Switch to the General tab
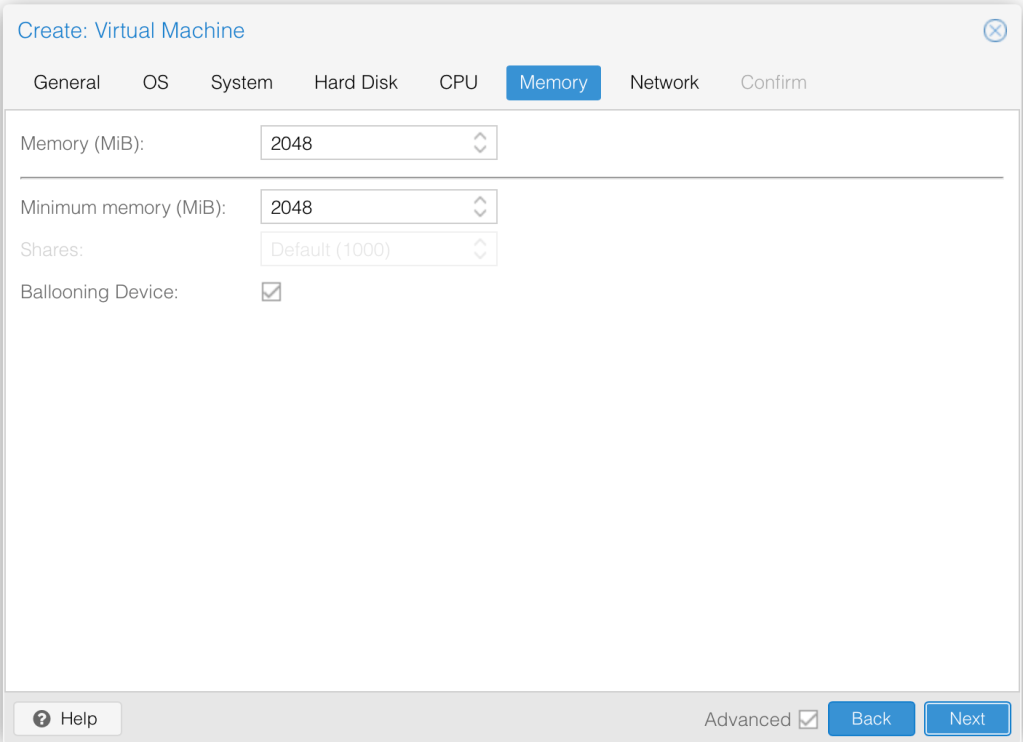Viewport: 1023px width, 742px height. pos(67,83)
